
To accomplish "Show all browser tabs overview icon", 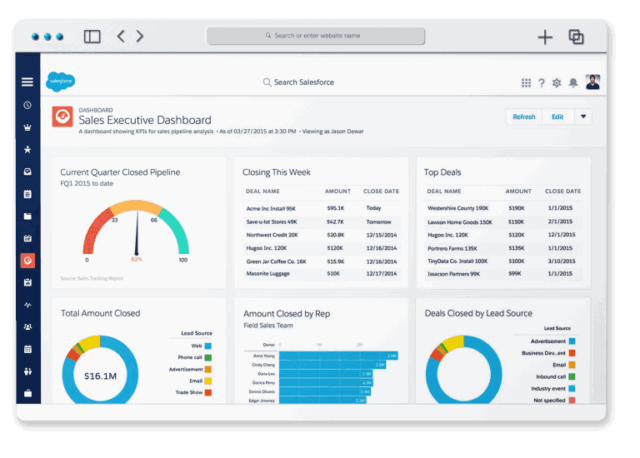I will tap(576, 37).
